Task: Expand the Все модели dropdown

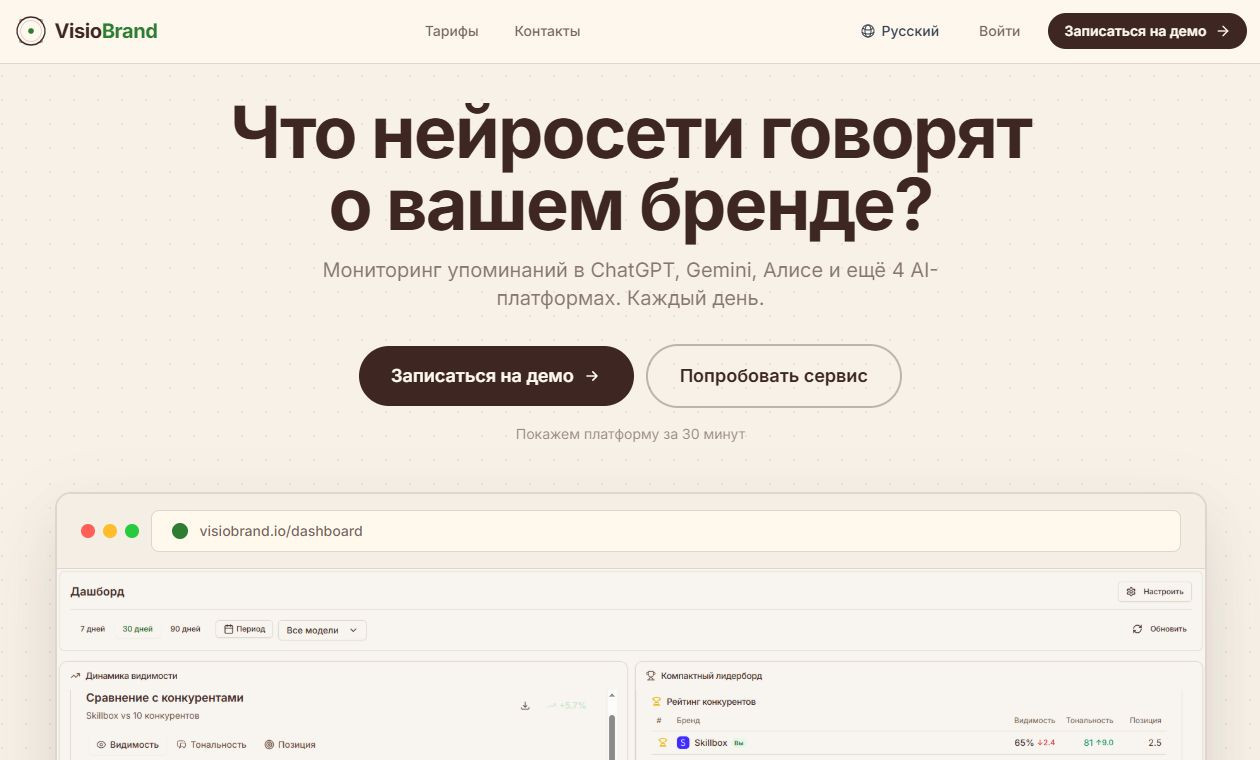Action: (x=322, y=630)
